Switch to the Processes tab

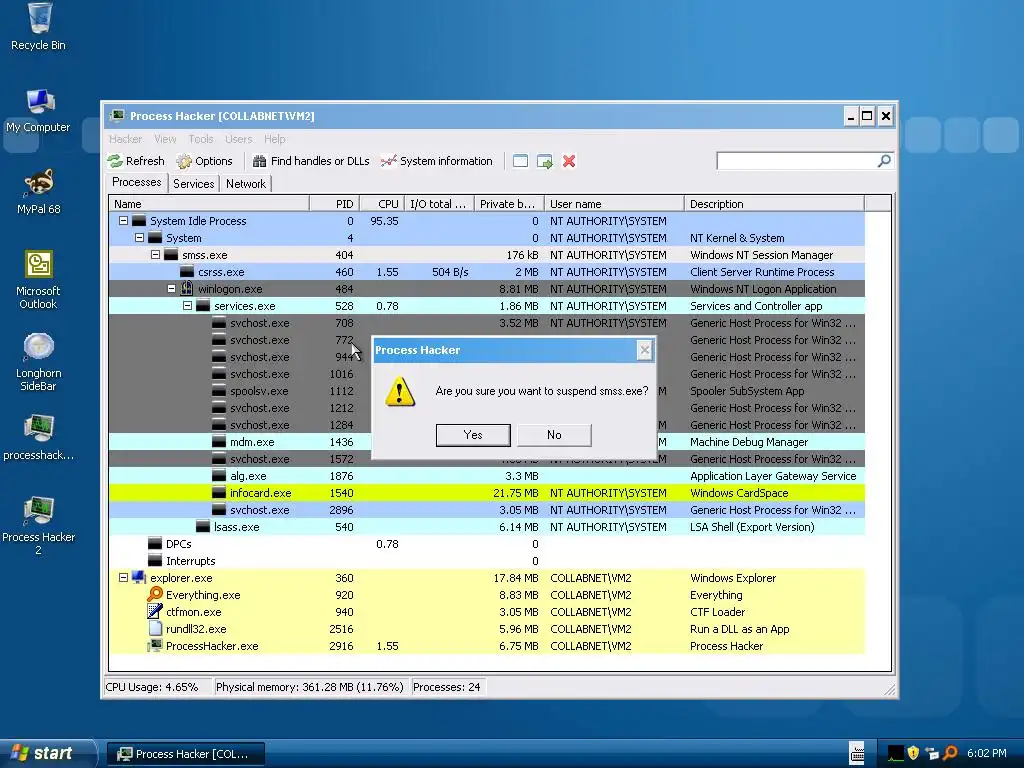tap(136, 182)
